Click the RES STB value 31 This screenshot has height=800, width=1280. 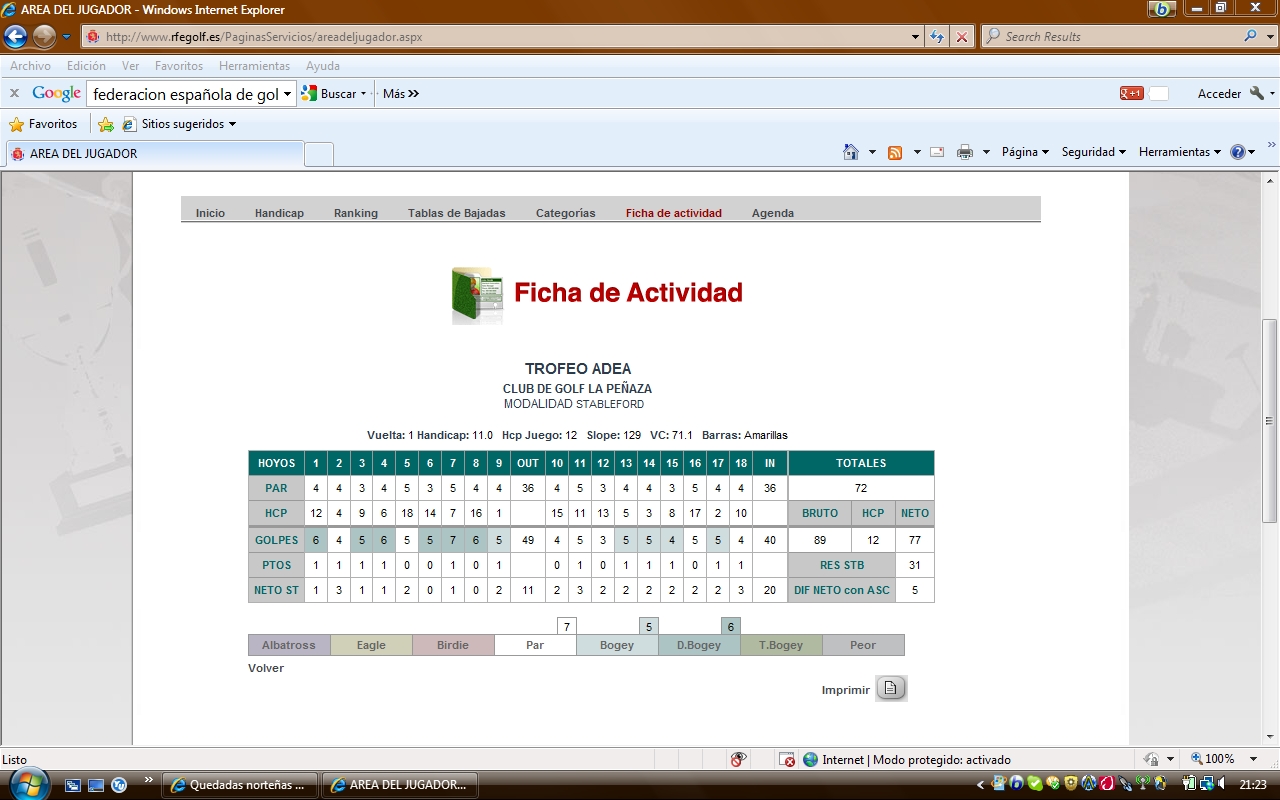coord(914,565)
